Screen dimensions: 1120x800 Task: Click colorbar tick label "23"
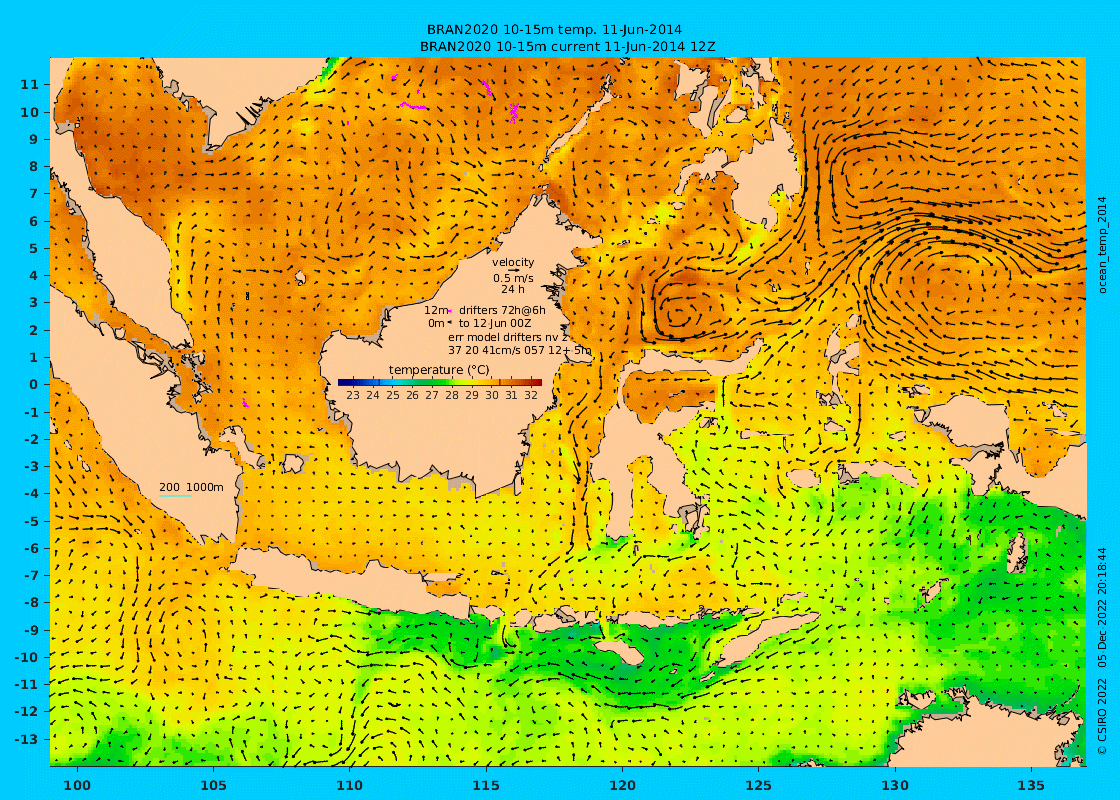pos(353,395)
